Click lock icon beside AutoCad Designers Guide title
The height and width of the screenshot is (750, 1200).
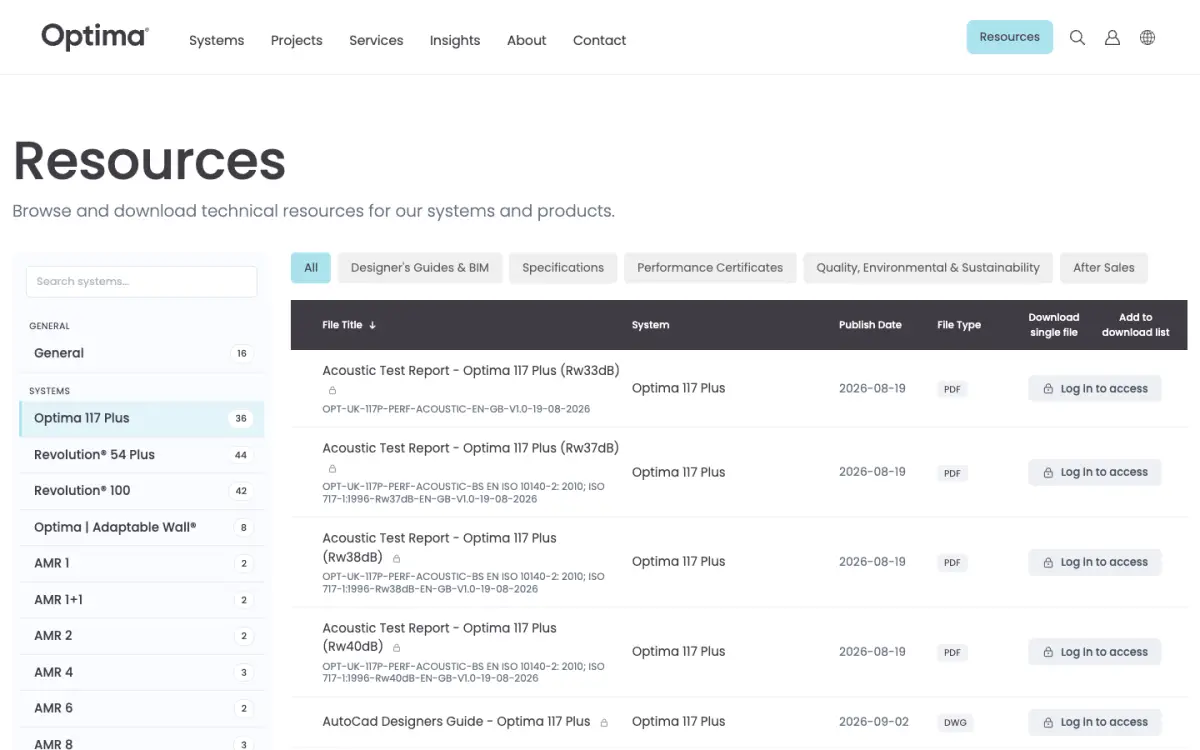pos(604,722)
